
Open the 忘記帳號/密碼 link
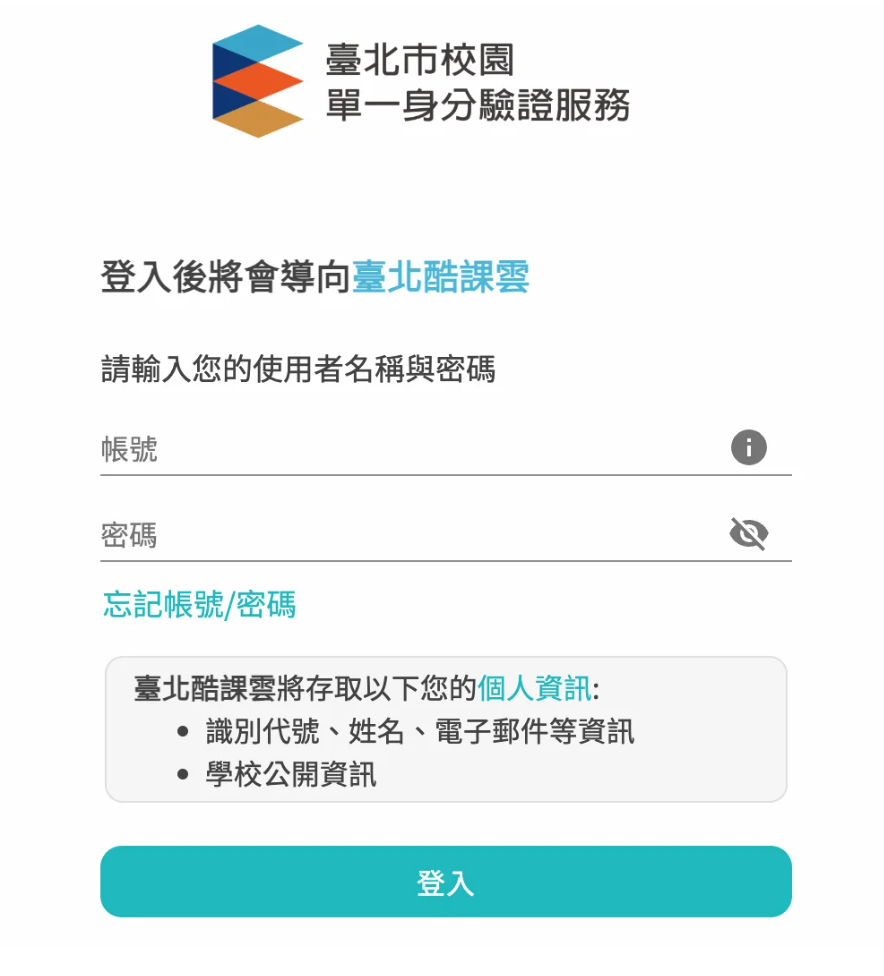point(199,605)
